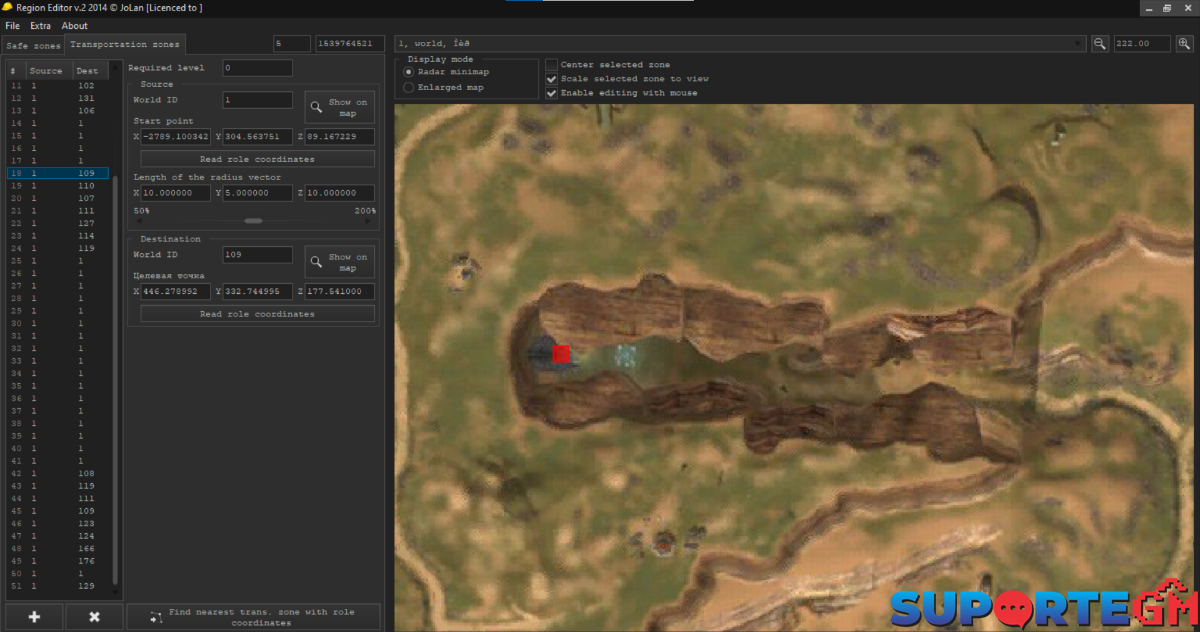Select zone row 51 with destination 129
This screenshot has width=1200, height=632.
(57, 586)
